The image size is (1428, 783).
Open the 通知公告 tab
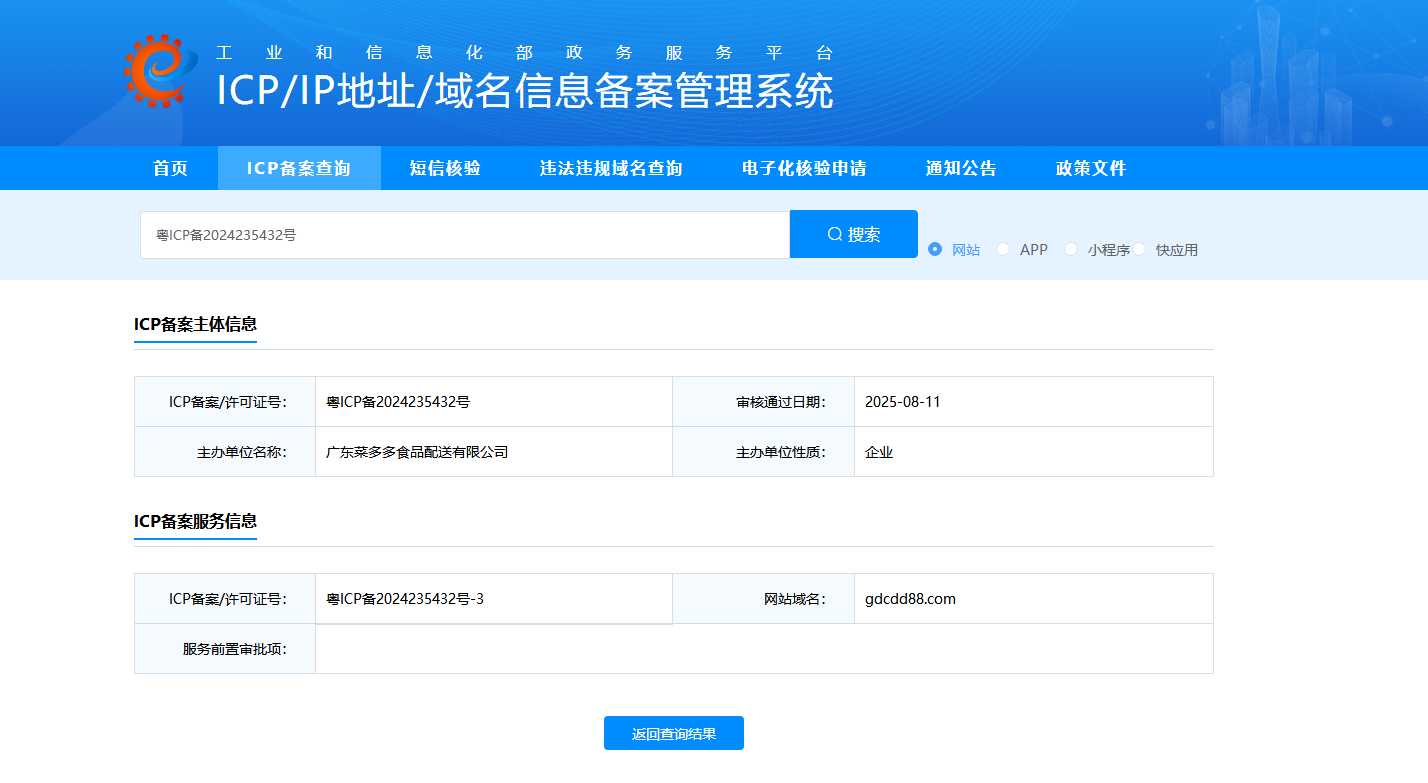(961, 168)
